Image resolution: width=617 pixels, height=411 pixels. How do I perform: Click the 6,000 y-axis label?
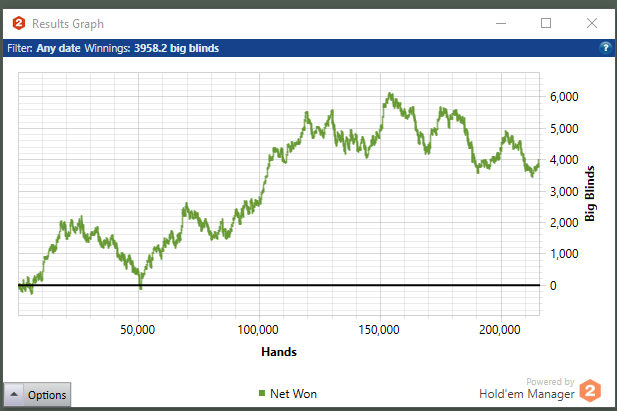coord(564,97)
